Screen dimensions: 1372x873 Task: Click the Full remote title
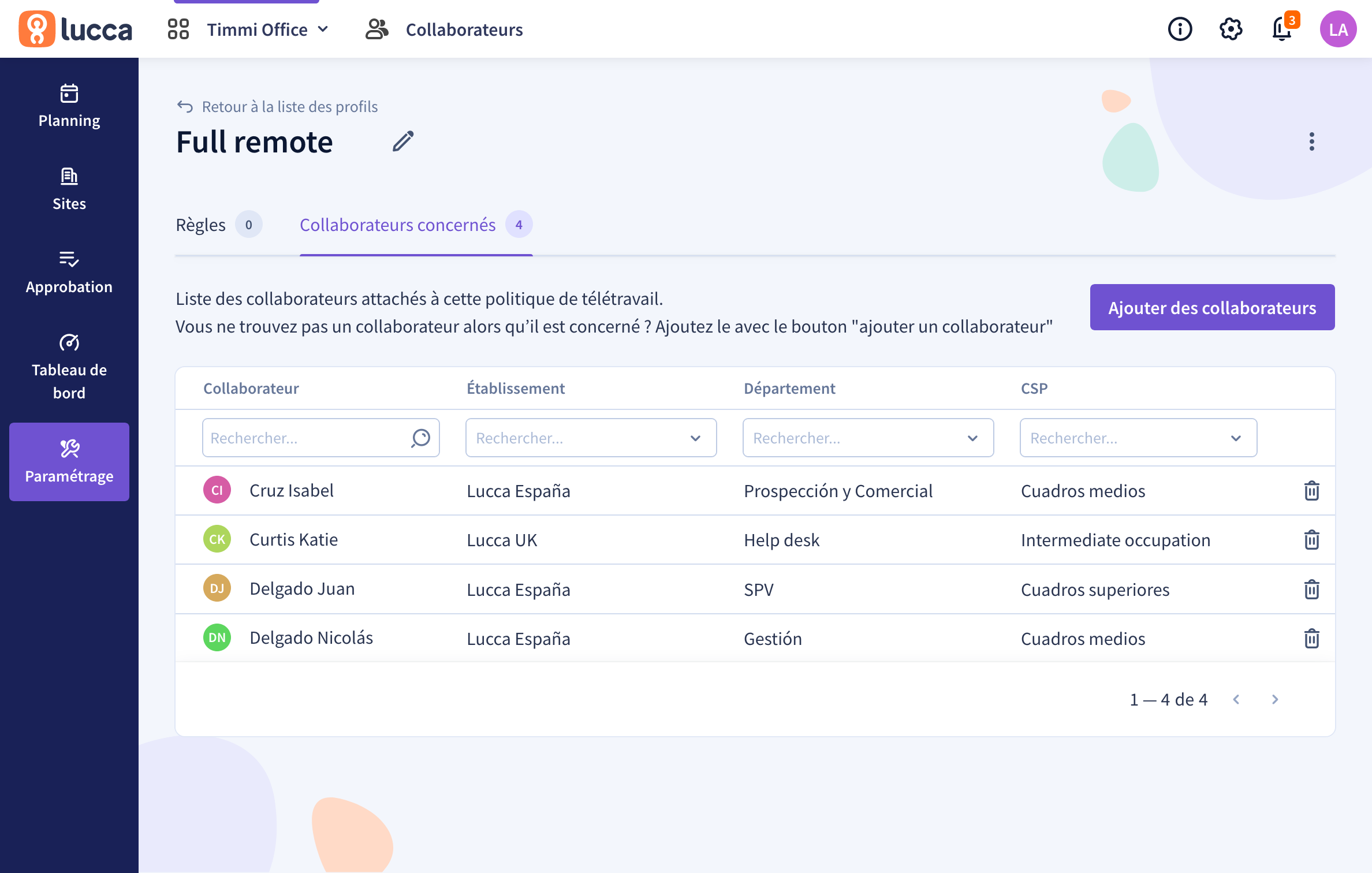tap(255, 142)
